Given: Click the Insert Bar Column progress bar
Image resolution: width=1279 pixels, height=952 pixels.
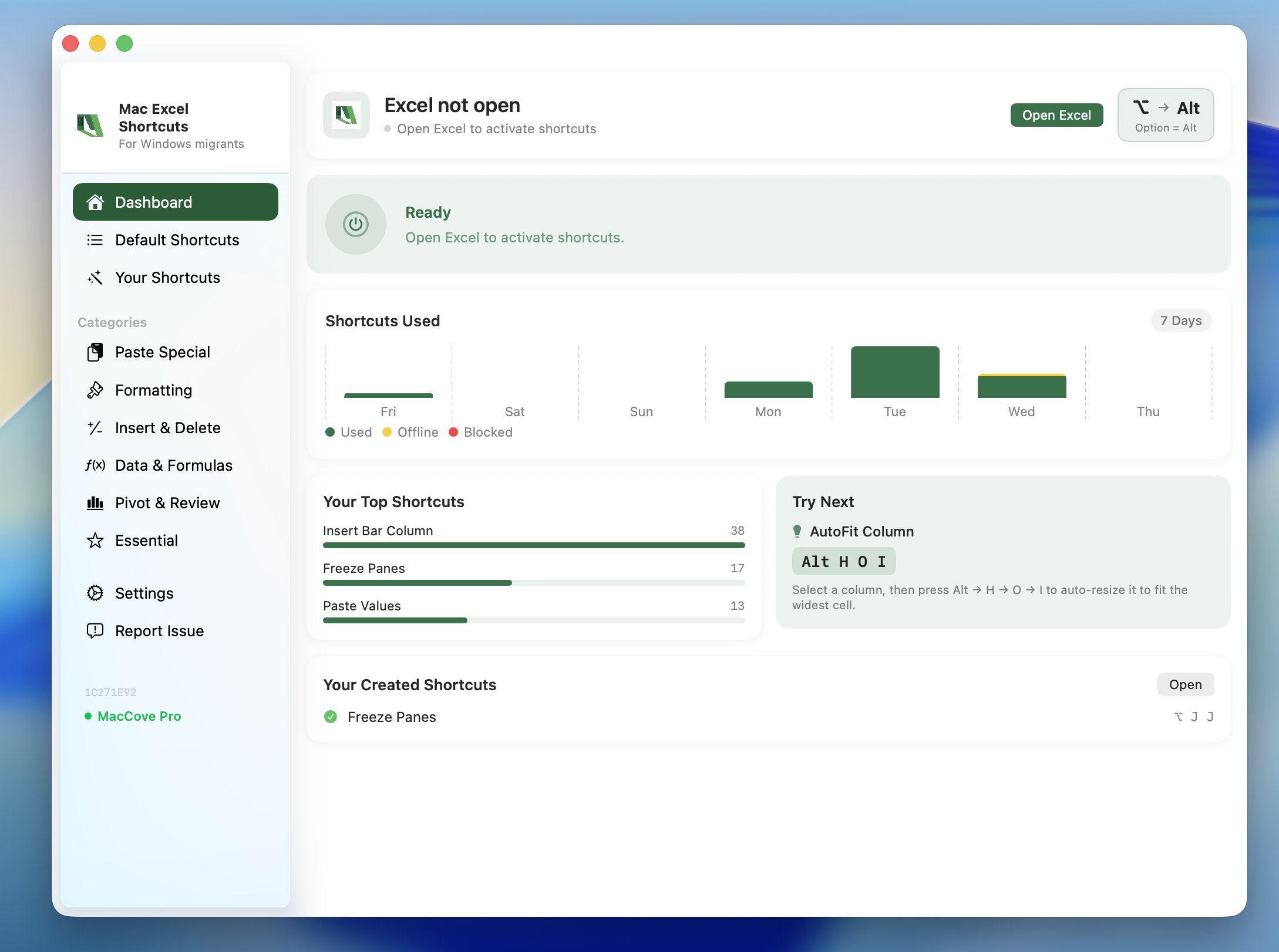Looking at the screenshot, I should coord(534,545).
